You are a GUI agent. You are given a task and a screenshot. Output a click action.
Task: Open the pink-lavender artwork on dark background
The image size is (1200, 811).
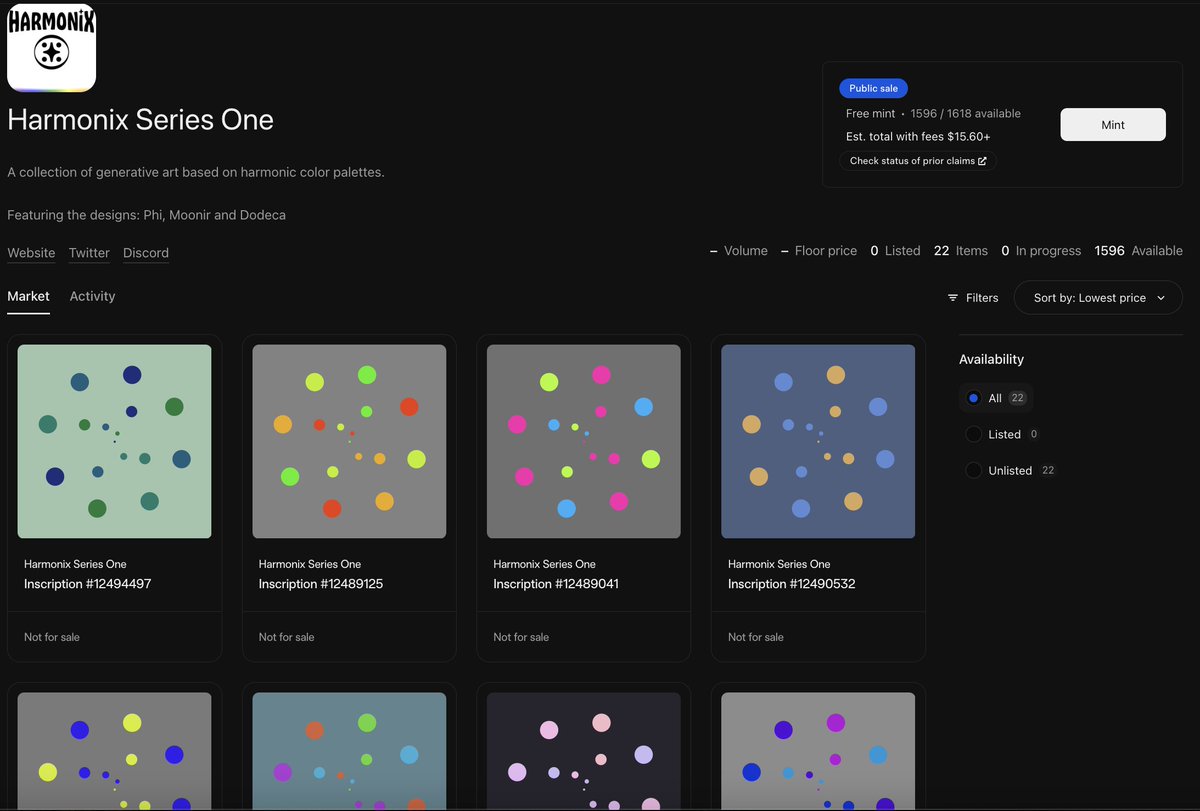[x=584, y=750]
